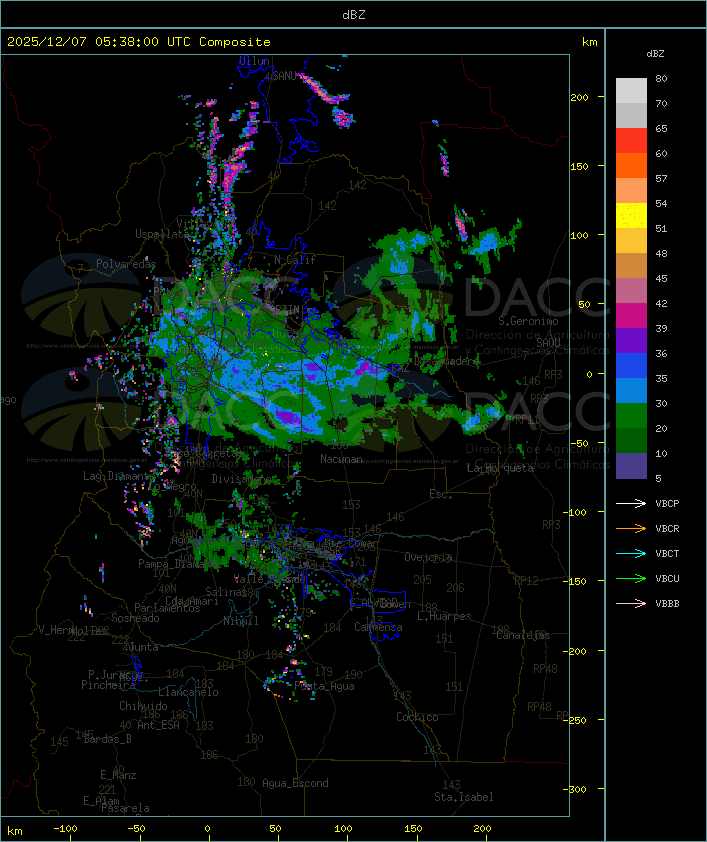
Task: Click the 'E_Manz' map label
Action: (x=118, y=775)
